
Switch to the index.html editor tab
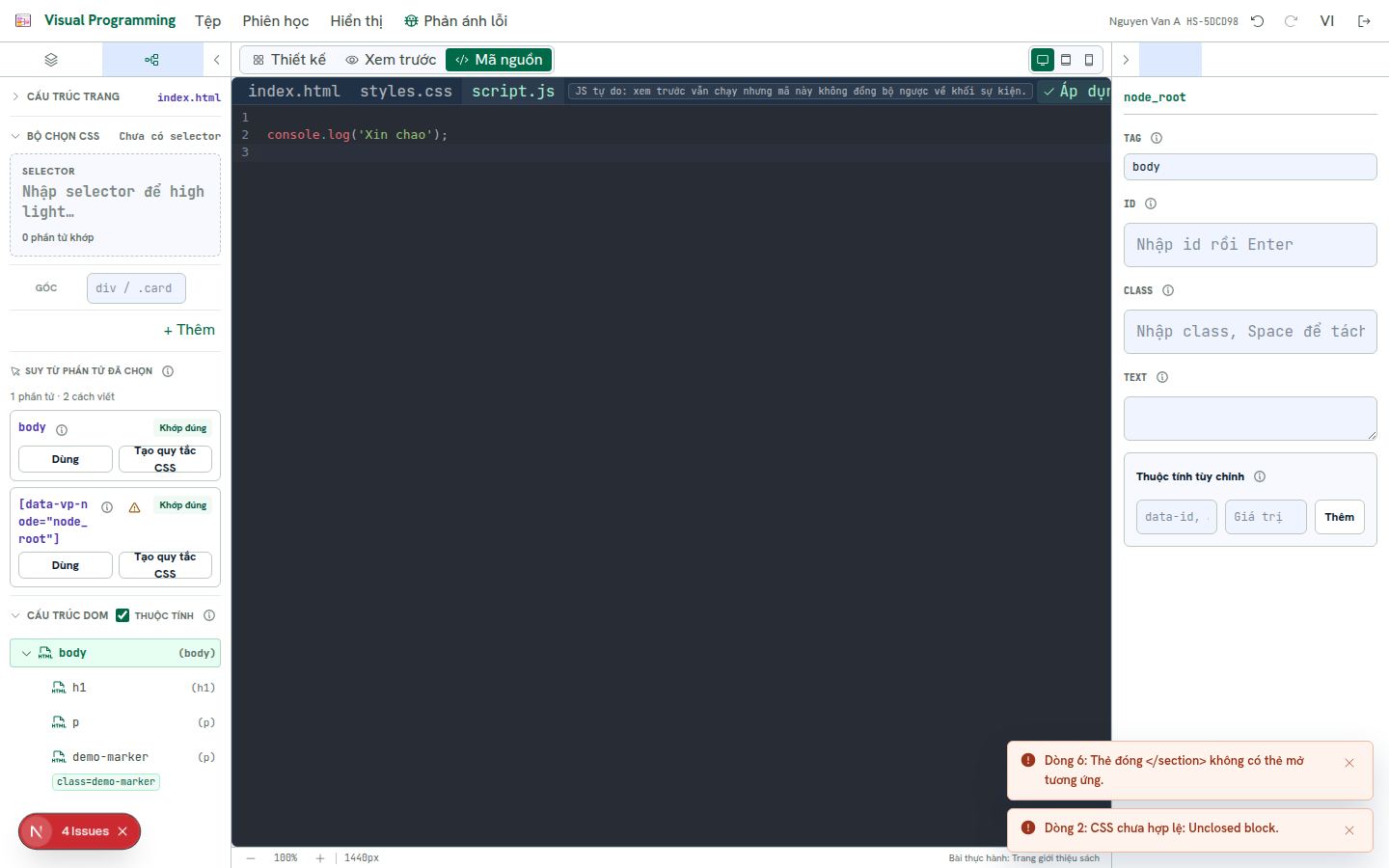click(x=294, y=91)
